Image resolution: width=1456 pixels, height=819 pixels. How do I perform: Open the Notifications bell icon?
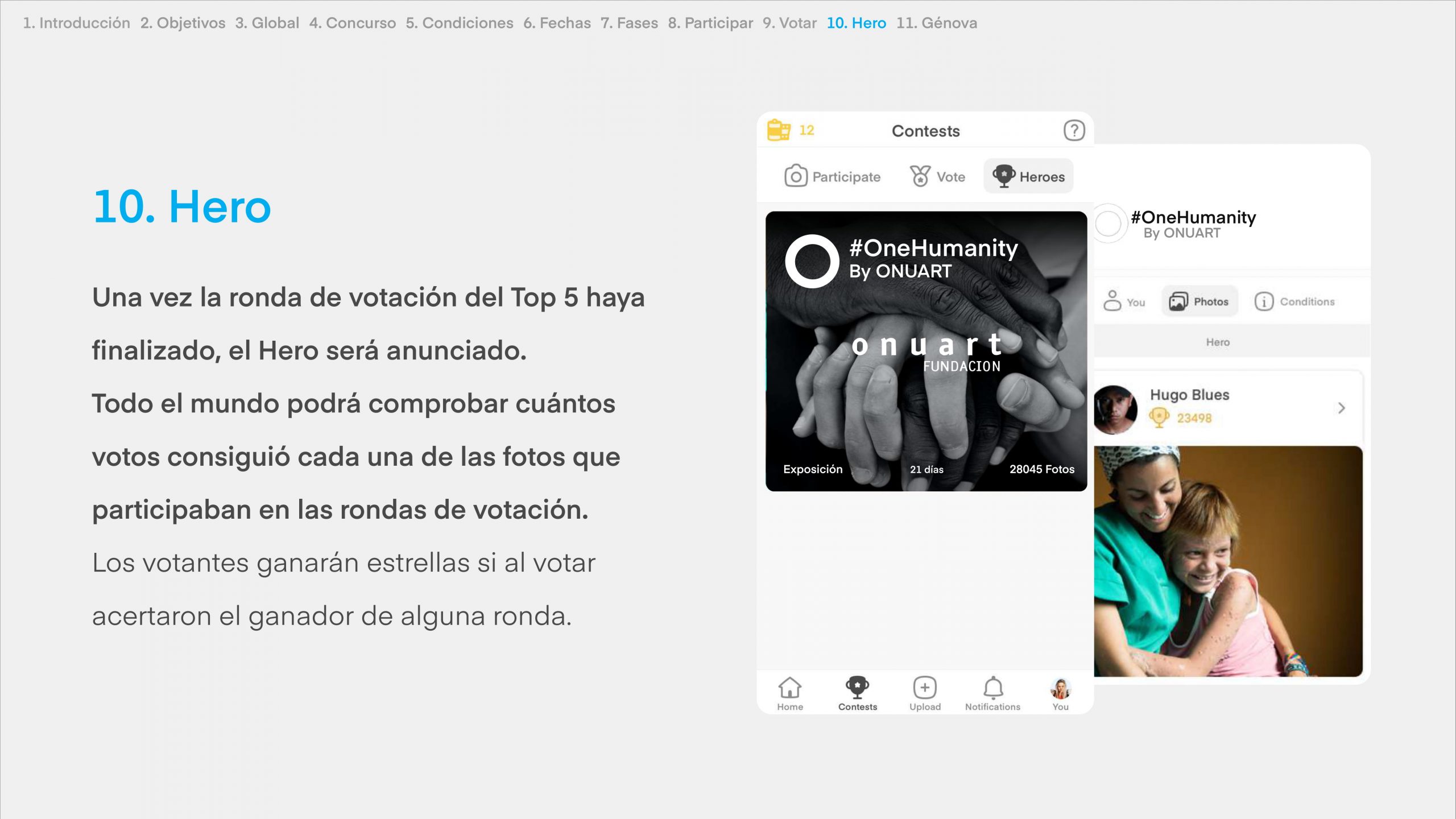point(993,688)
